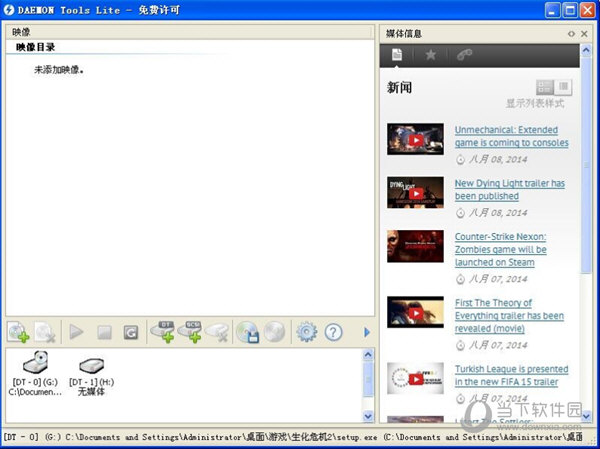
Task: Add a SCSI virtual drive
Action: pyautogui.click(x=189, y=332)
